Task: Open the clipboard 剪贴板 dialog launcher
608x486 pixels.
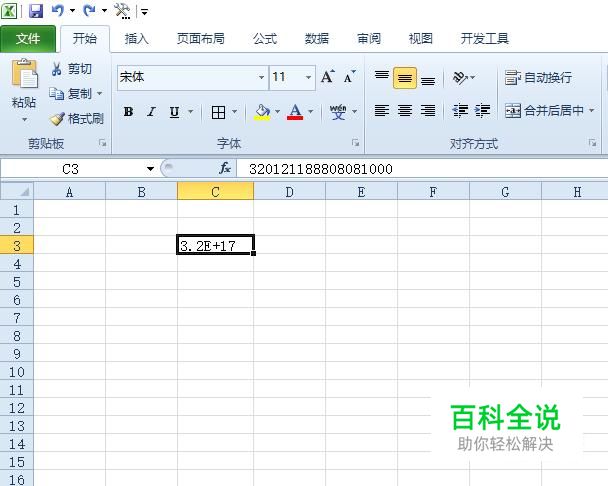Action: [x=103, y=143]
